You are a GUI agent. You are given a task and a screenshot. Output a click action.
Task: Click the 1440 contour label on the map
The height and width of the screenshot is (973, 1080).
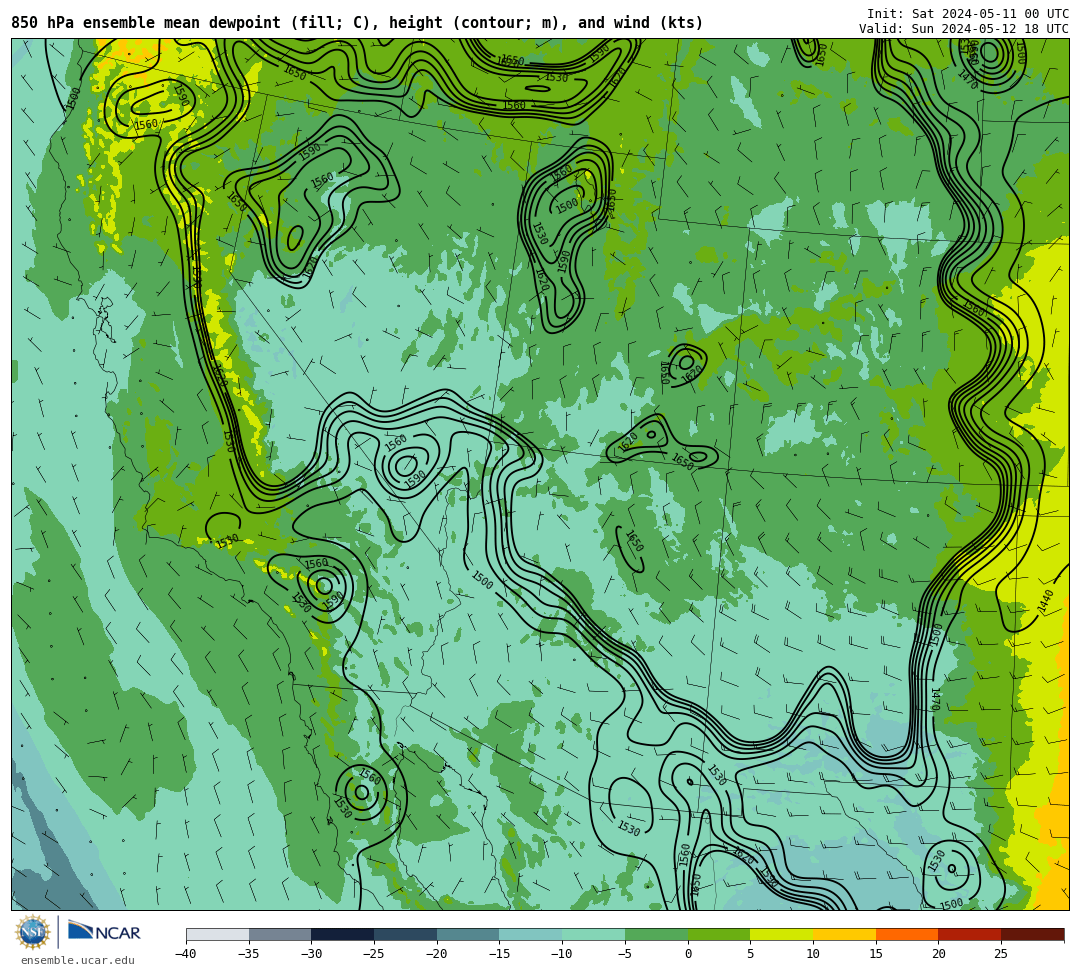click(1046, 602)
